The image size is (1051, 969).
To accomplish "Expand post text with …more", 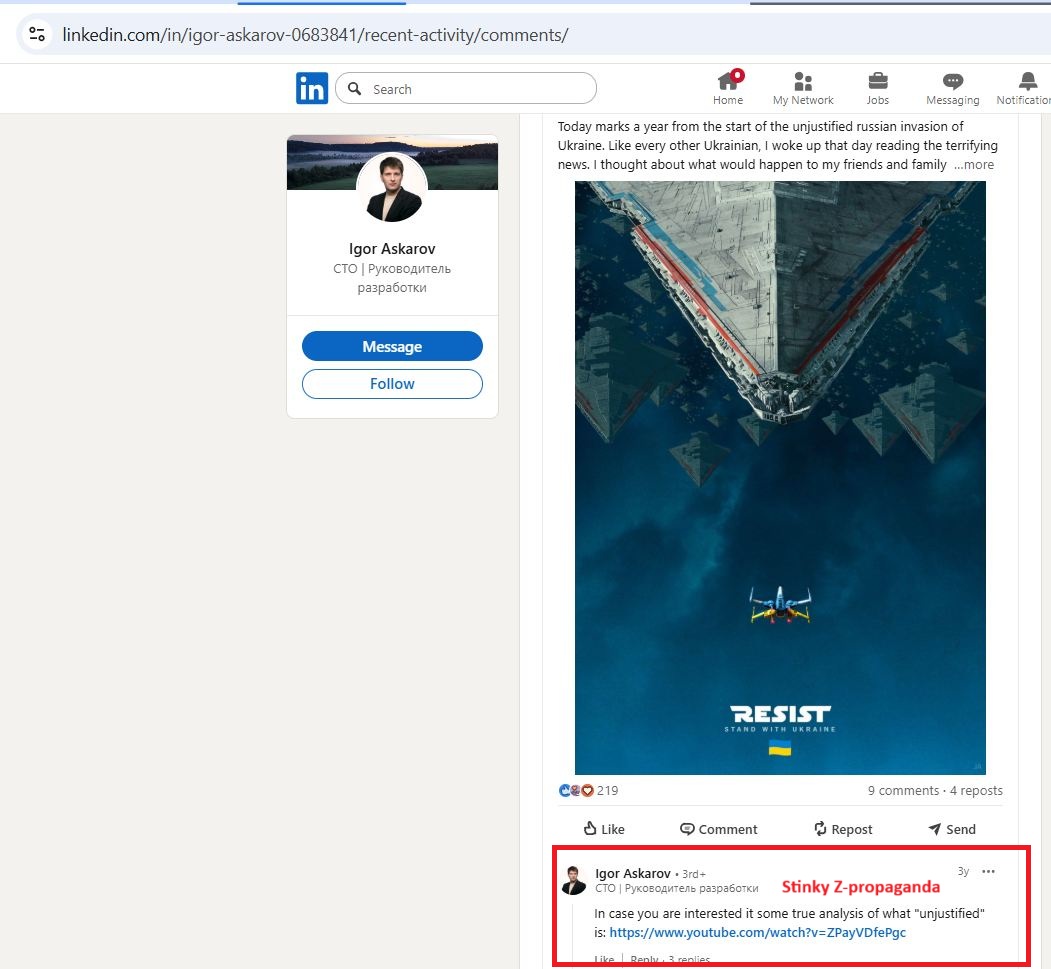I will pyautogui.click(x=974, y=164).
